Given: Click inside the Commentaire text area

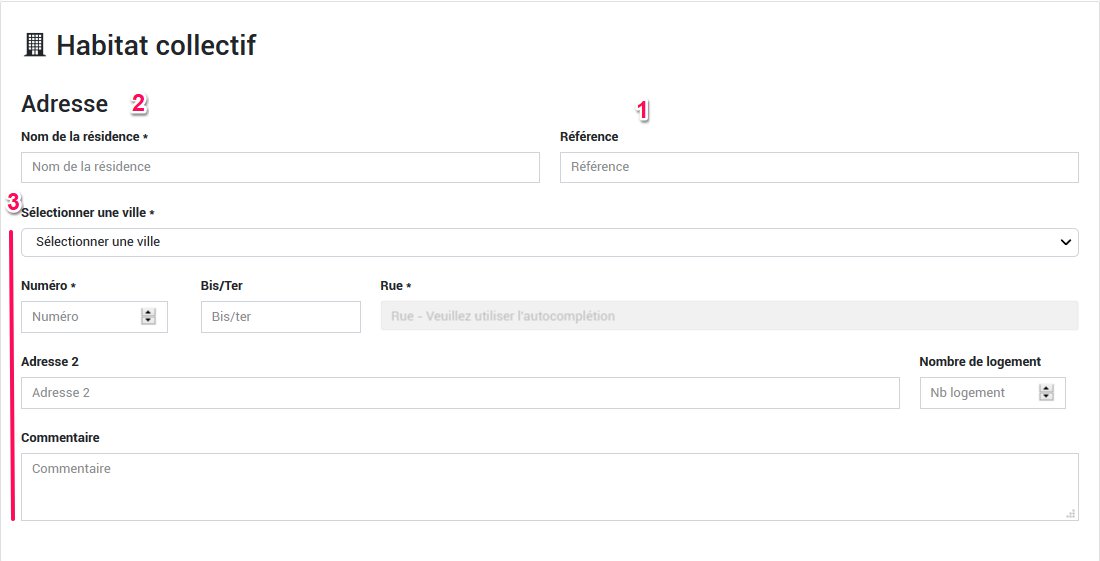Looking at the screenshot, I should click(548, 487).
